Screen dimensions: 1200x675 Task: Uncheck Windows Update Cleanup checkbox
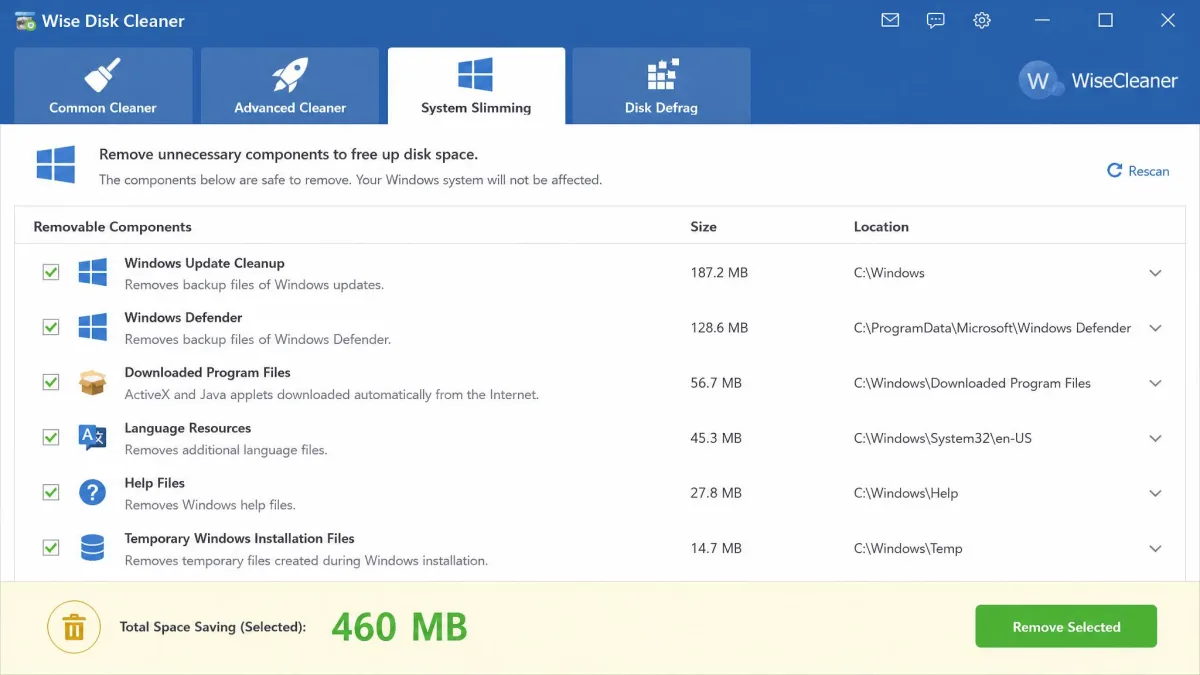pos(50,272)
